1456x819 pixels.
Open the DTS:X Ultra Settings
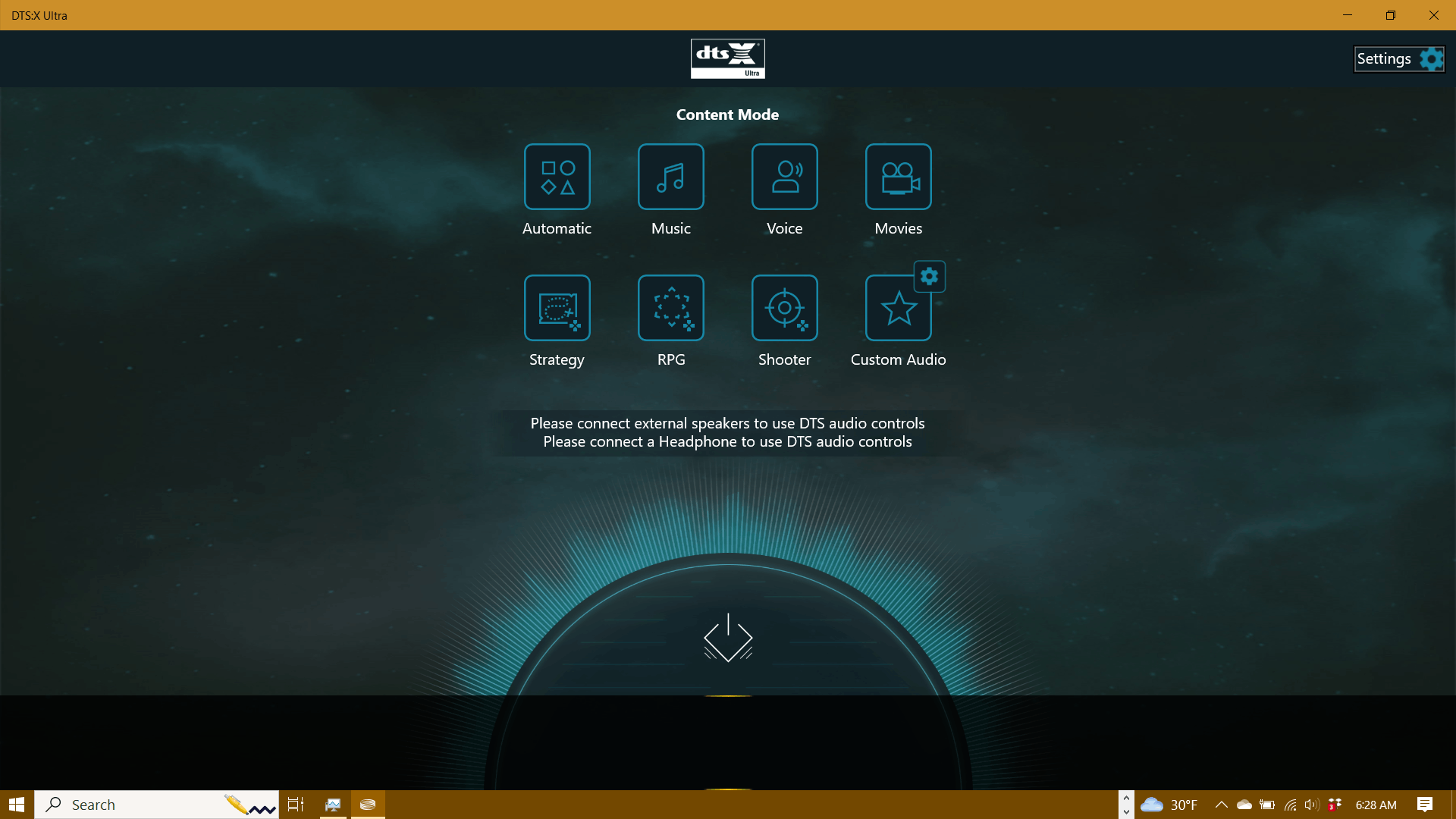[1398, 58]
